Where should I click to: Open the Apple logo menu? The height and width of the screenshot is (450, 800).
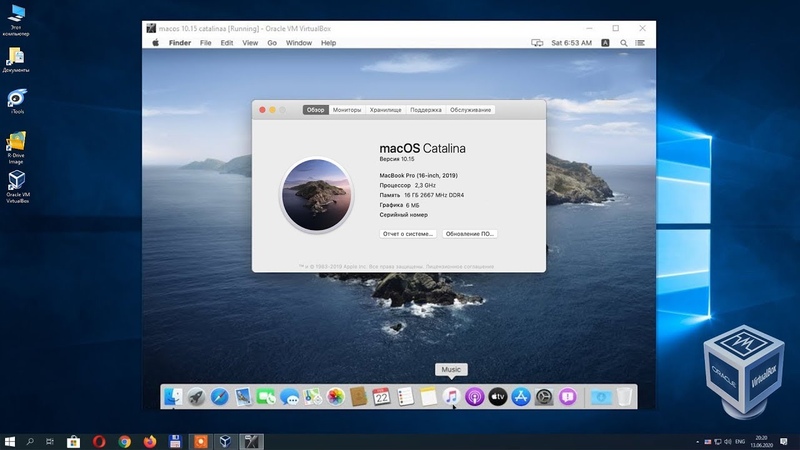[x=156, y=43]
